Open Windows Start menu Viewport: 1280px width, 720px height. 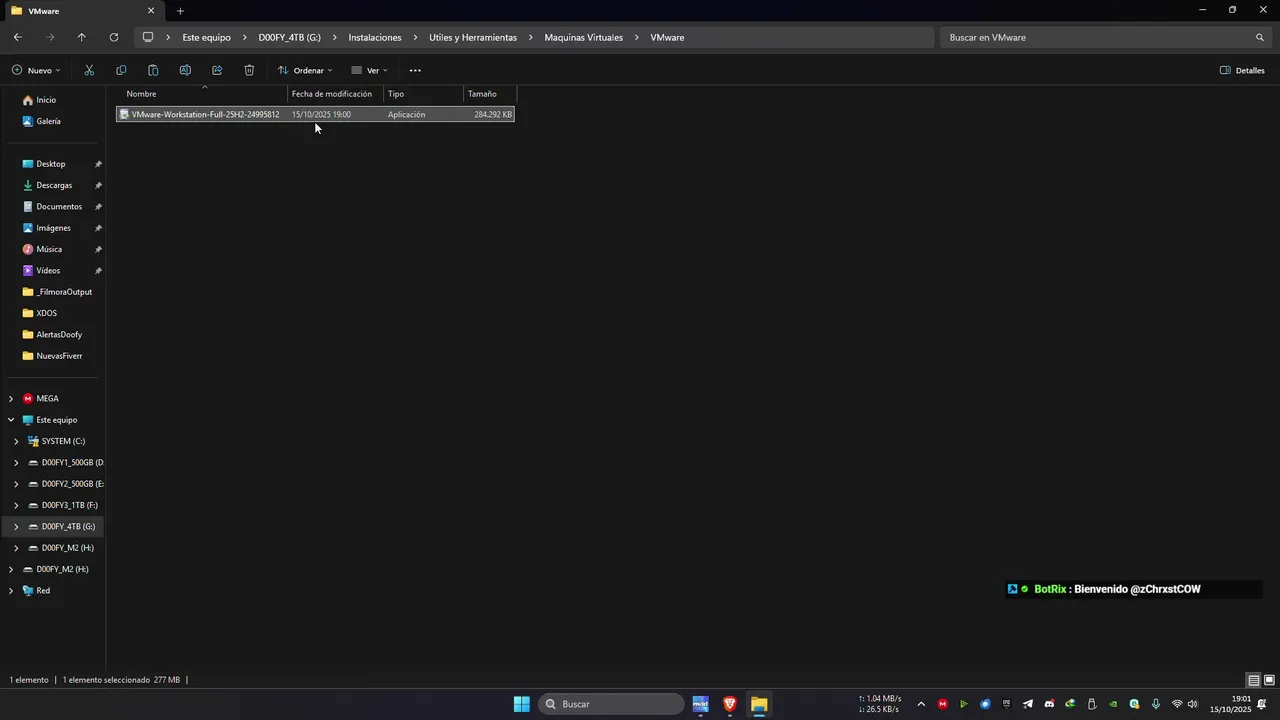click(522, 704)
